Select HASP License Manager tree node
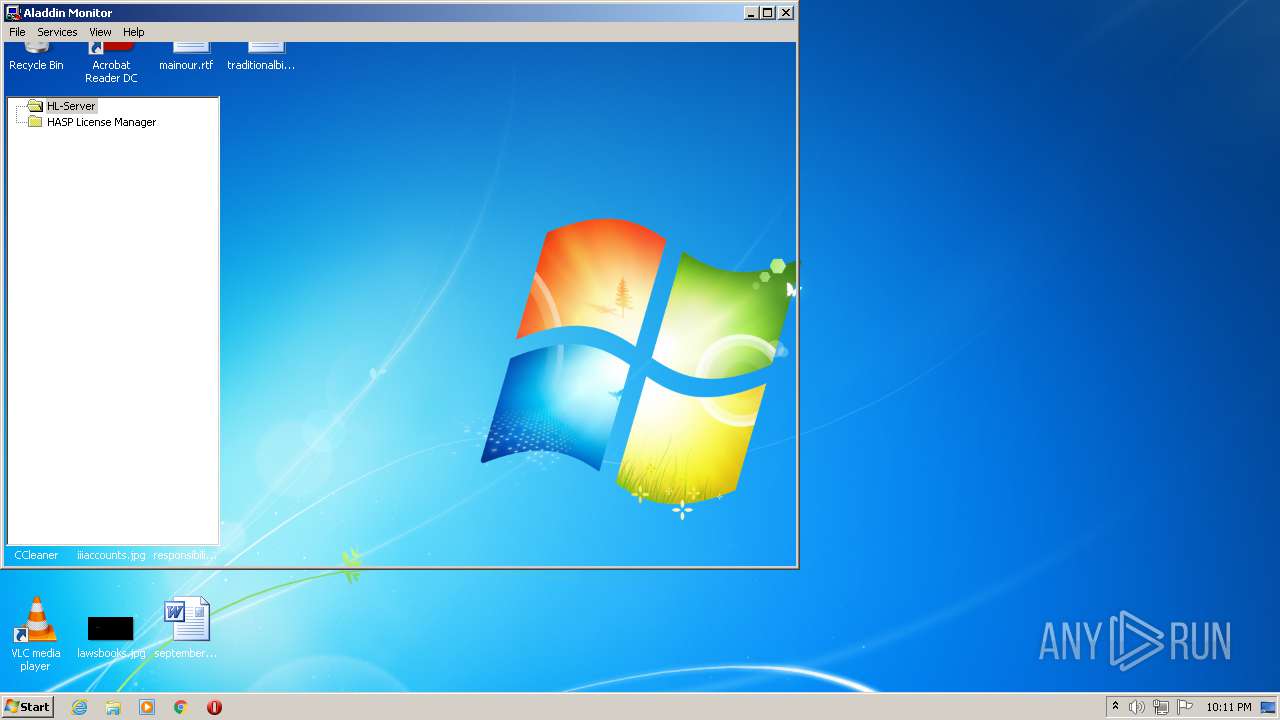Screen dimensions: 1280x720 pos(101,122)
